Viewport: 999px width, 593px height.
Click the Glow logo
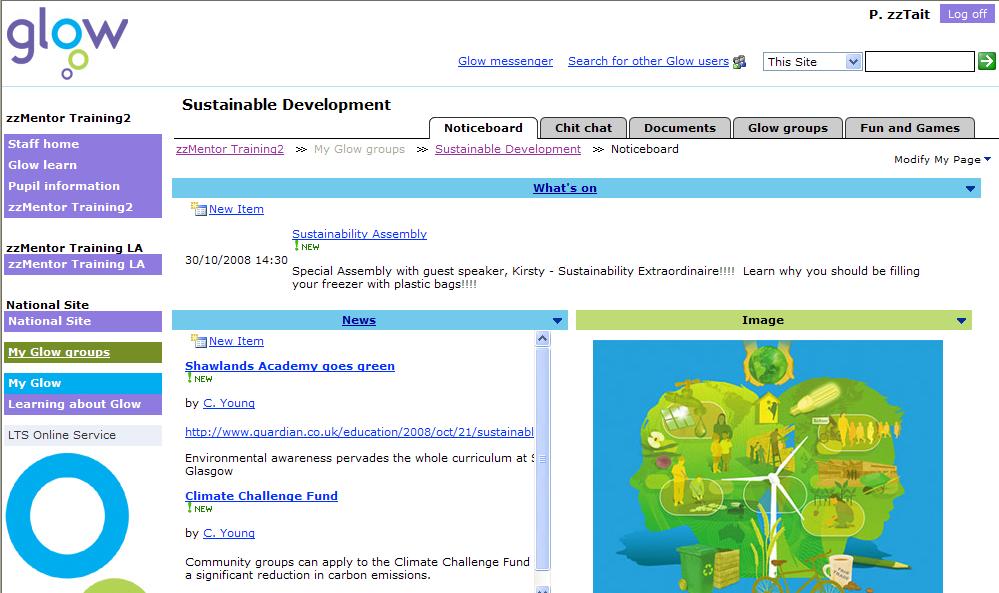tap(67, 43)
